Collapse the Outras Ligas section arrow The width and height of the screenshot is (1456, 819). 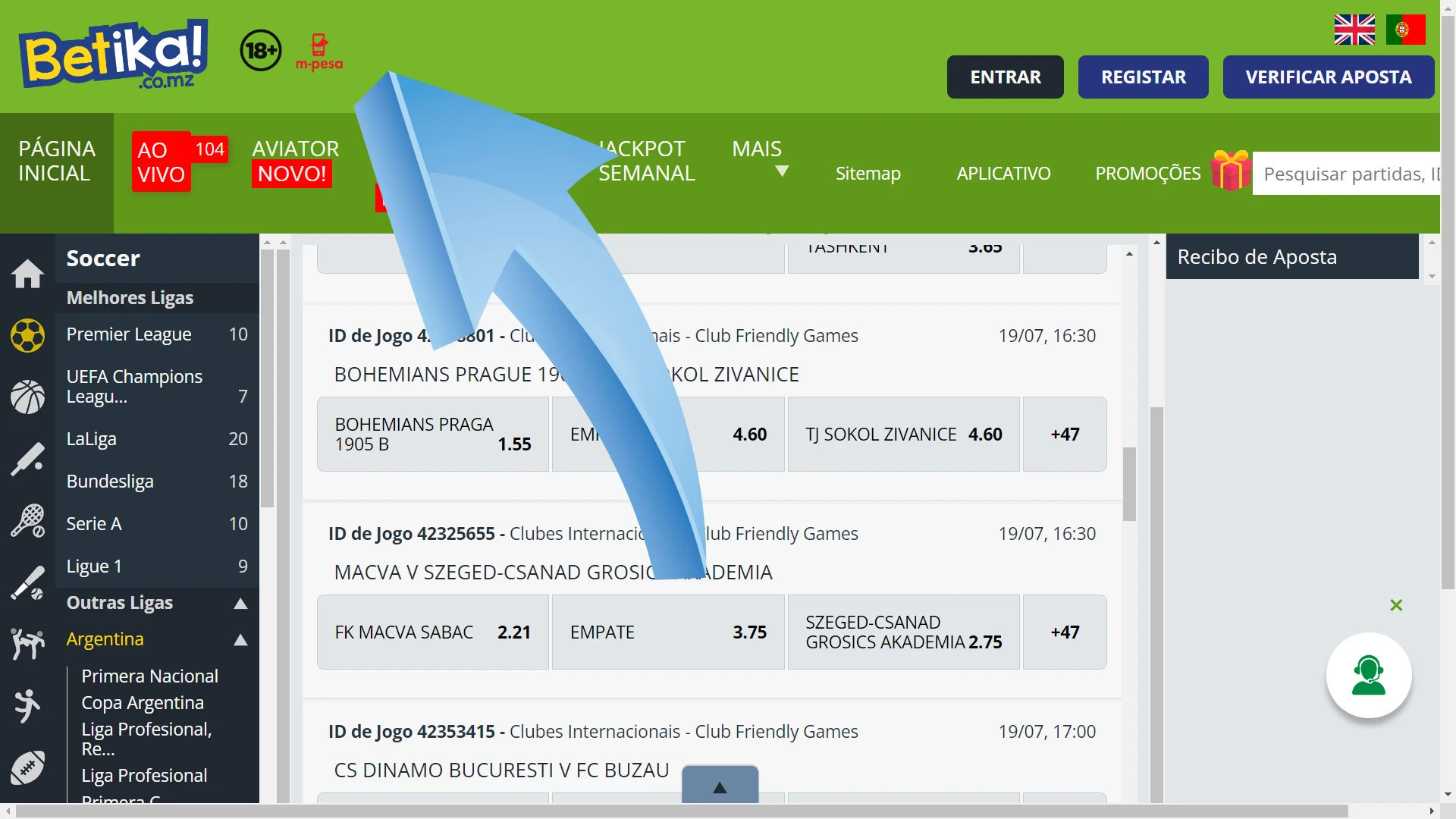(x=240, y=604)
